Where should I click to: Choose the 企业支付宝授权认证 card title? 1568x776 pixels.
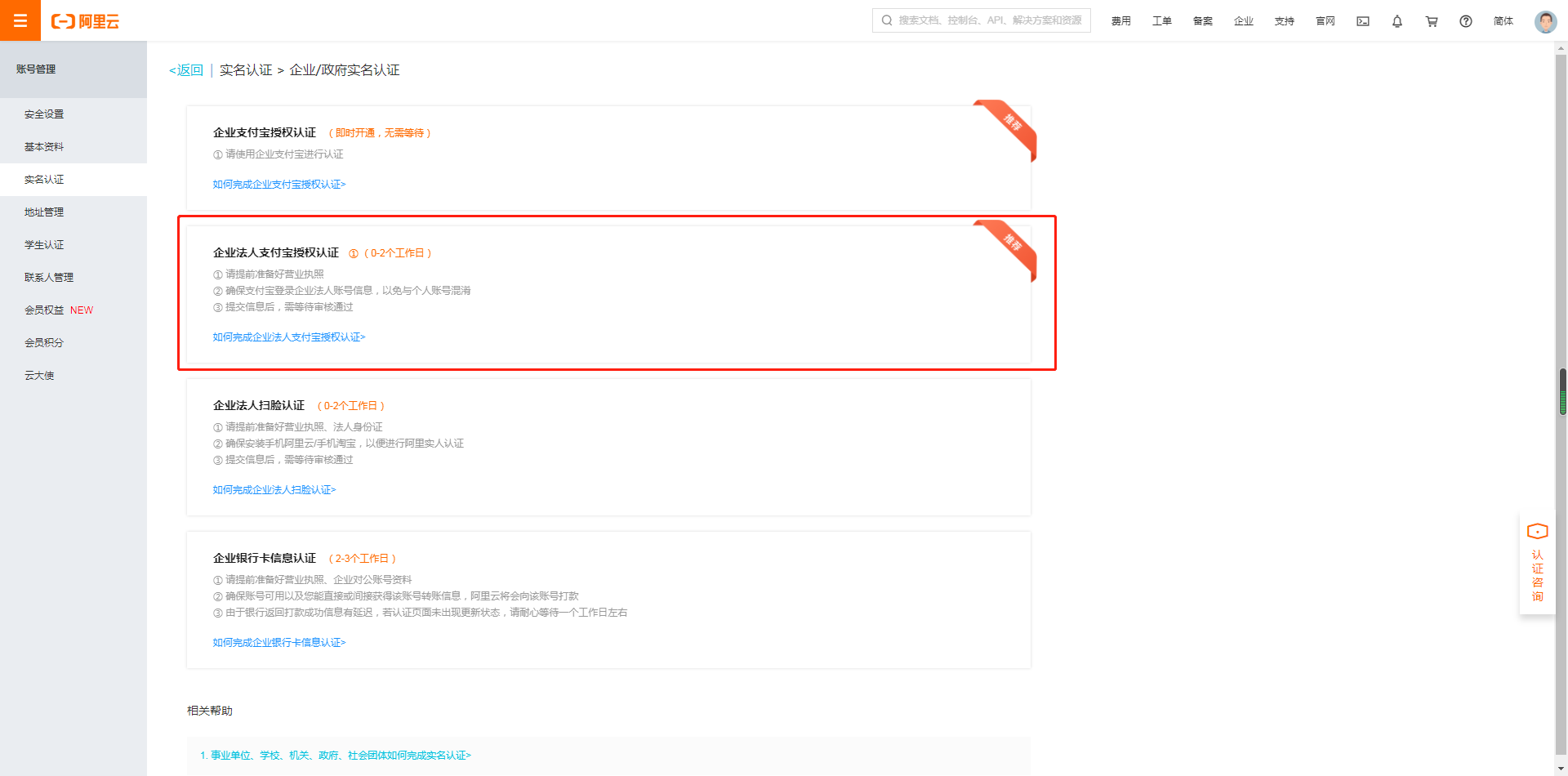point(265,132)
